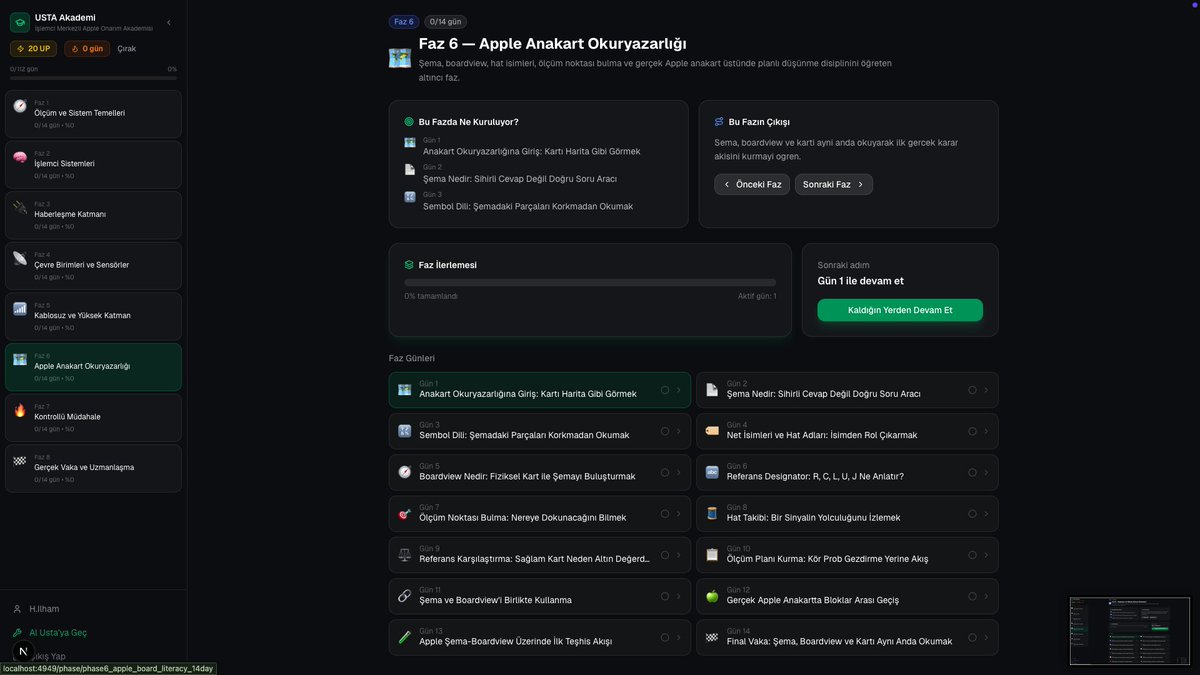The width and height of the screenshot is (1200, 675).
Task: Toggle completion circle for Gün 3 Sembol Dili
Action: pyautogui.click(x=665, y=431)
